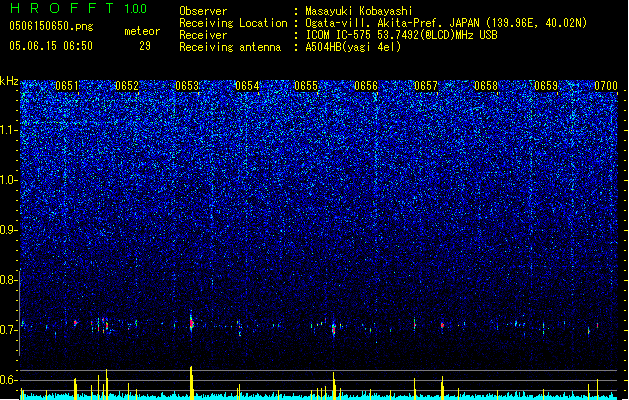Click the 0700 time marker

coord(606,86)
